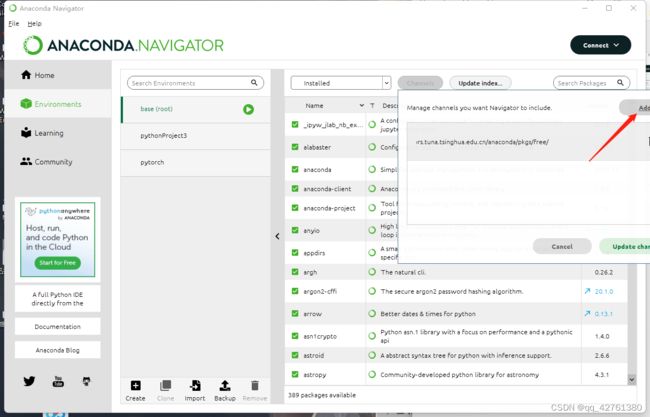This screenshot has height=417, width=650.
Task: Toggle the argon2-cffi checkbox
Action: (x=295, y=291)
